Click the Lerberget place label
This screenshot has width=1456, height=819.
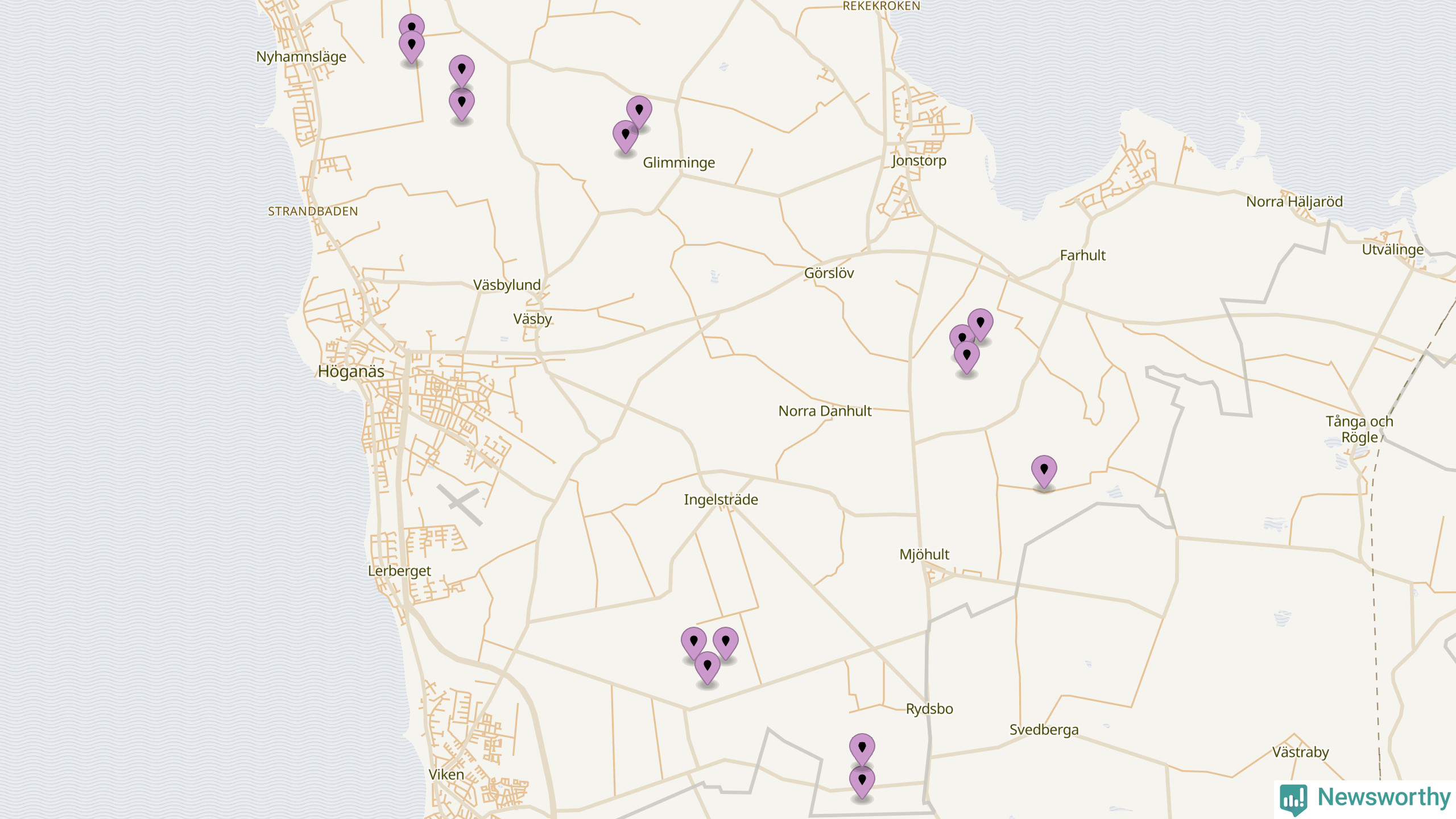(x=399, y=571)
